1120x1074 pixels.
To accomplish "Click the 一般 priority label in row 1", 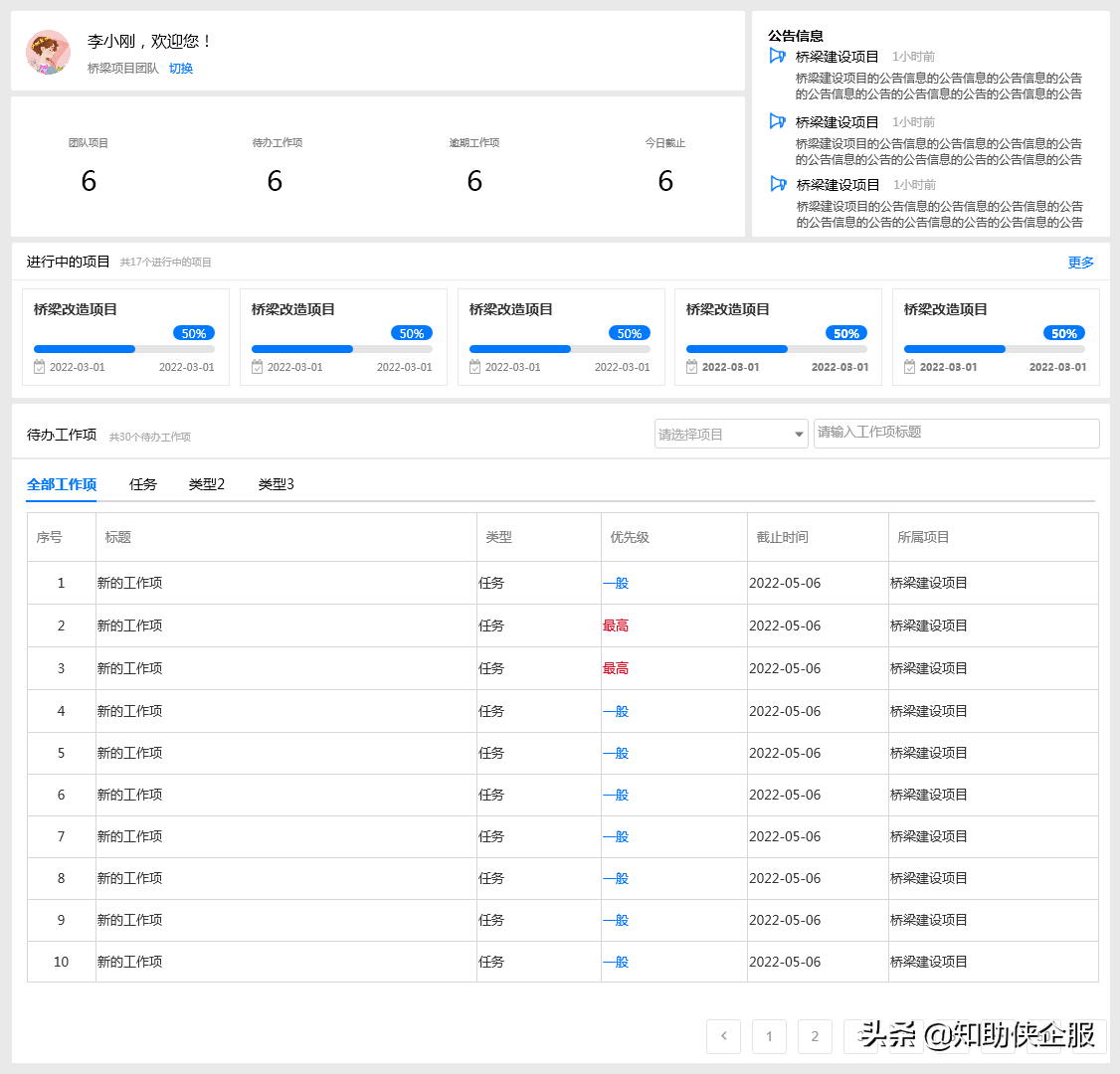I will [x=616, y=584].
